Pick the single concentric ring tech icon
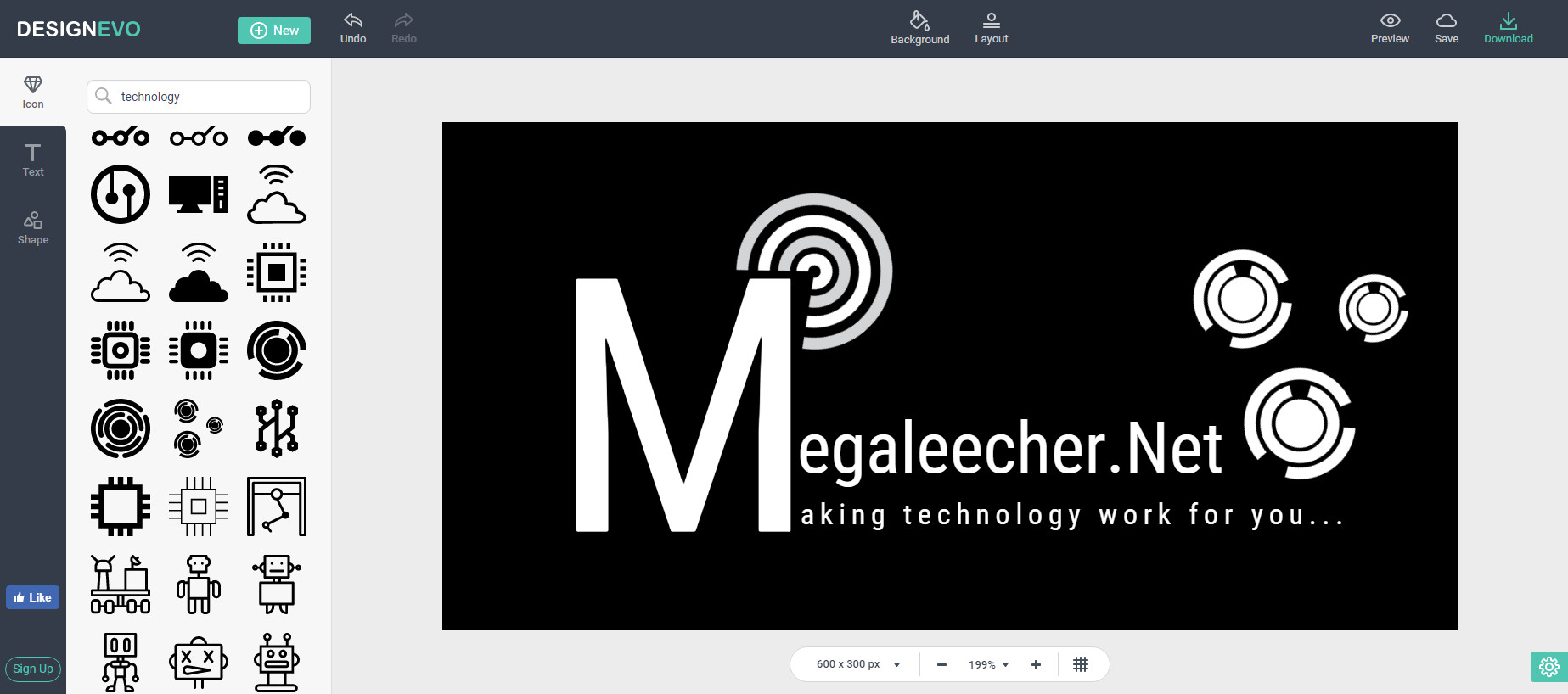The height and width of the screenshot is (694, 1568). pyautogui.click(x=277, y=350)
